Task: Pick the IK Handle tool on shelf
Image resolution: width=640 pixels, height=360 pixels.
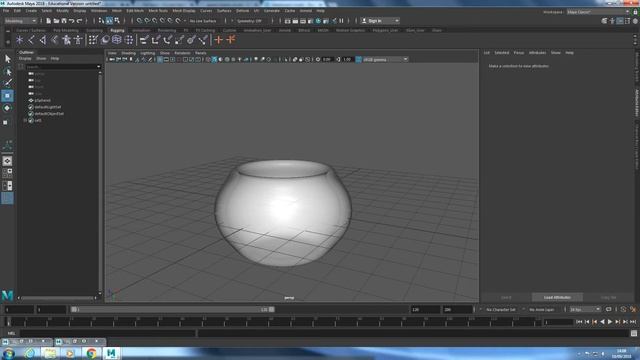Action: pyautogui.click(x=42, y=40)
